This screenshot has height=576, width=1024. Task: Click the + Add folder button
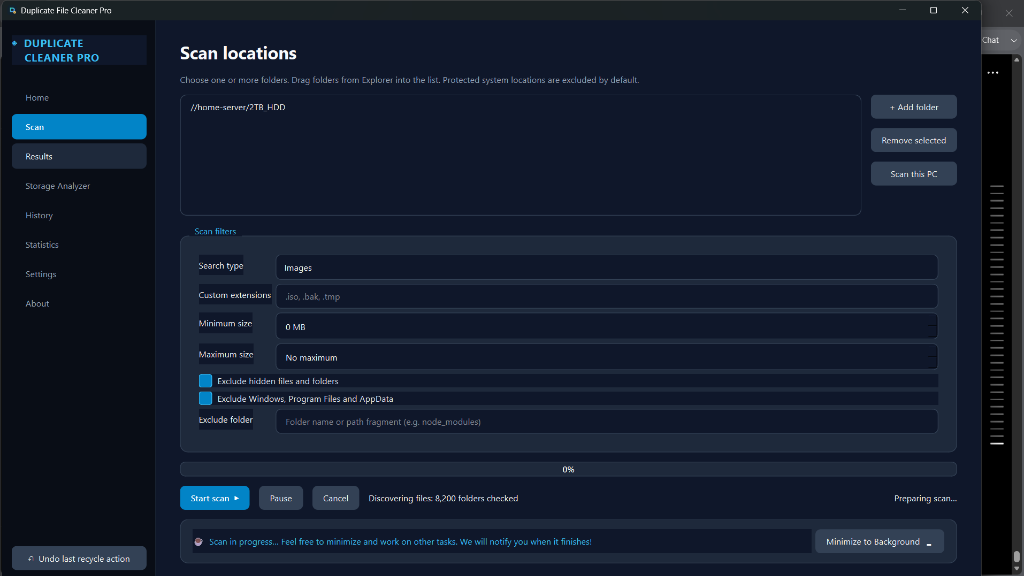coord(914,107)
